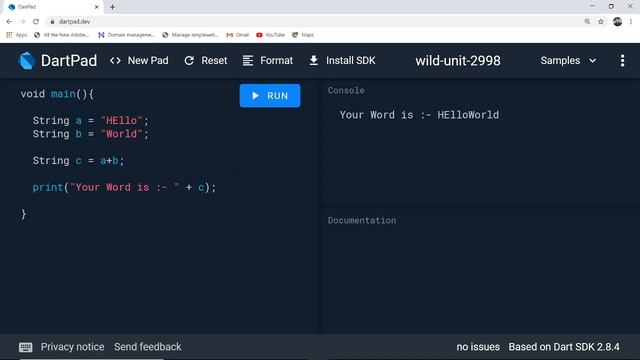
Task: Open the Apps grid bookmark
Action: pyautogui.click(x=17, y=35)
